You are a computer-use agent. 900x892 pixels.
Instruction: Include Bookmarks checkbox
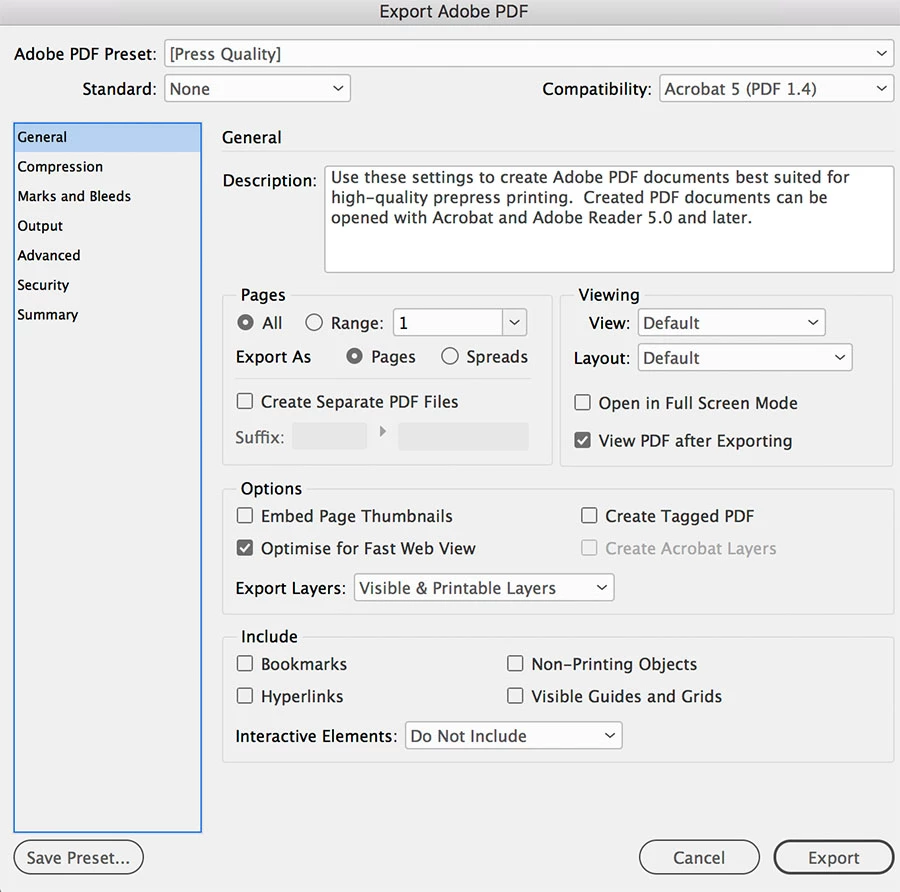click(x=245, y=664)
